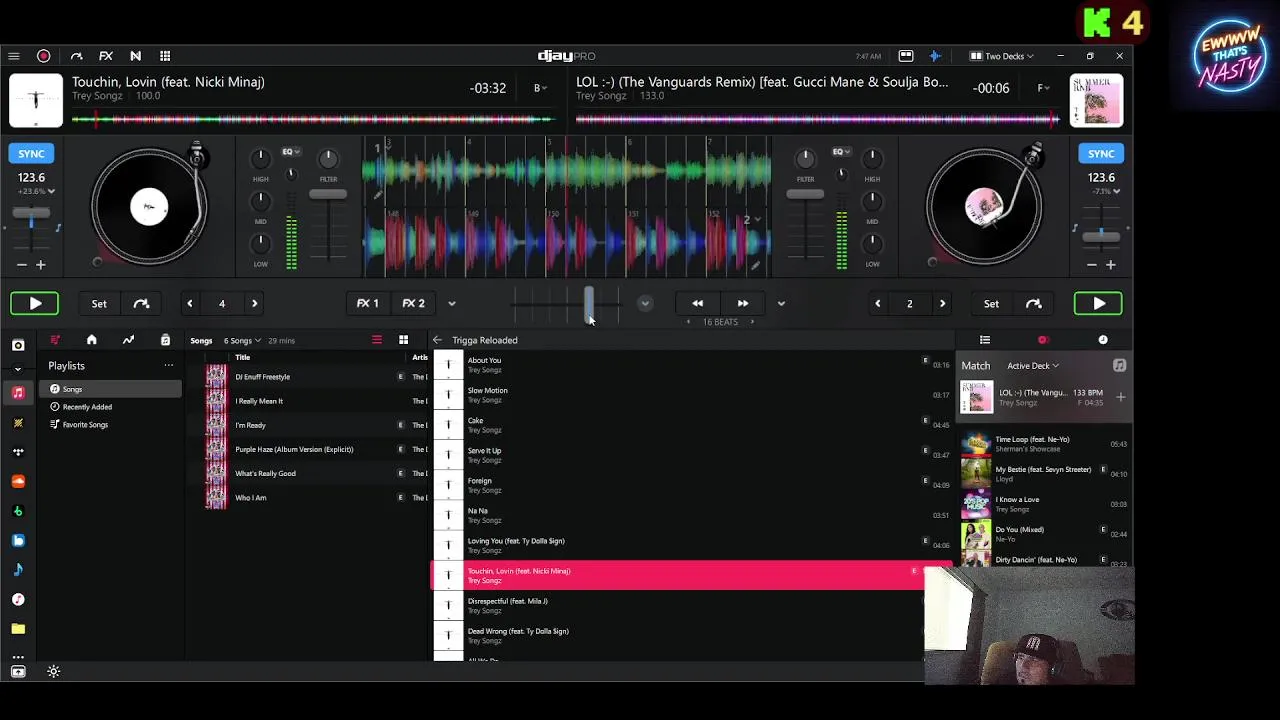
Task: Open settings gear at bottom left
Action: 54,672
